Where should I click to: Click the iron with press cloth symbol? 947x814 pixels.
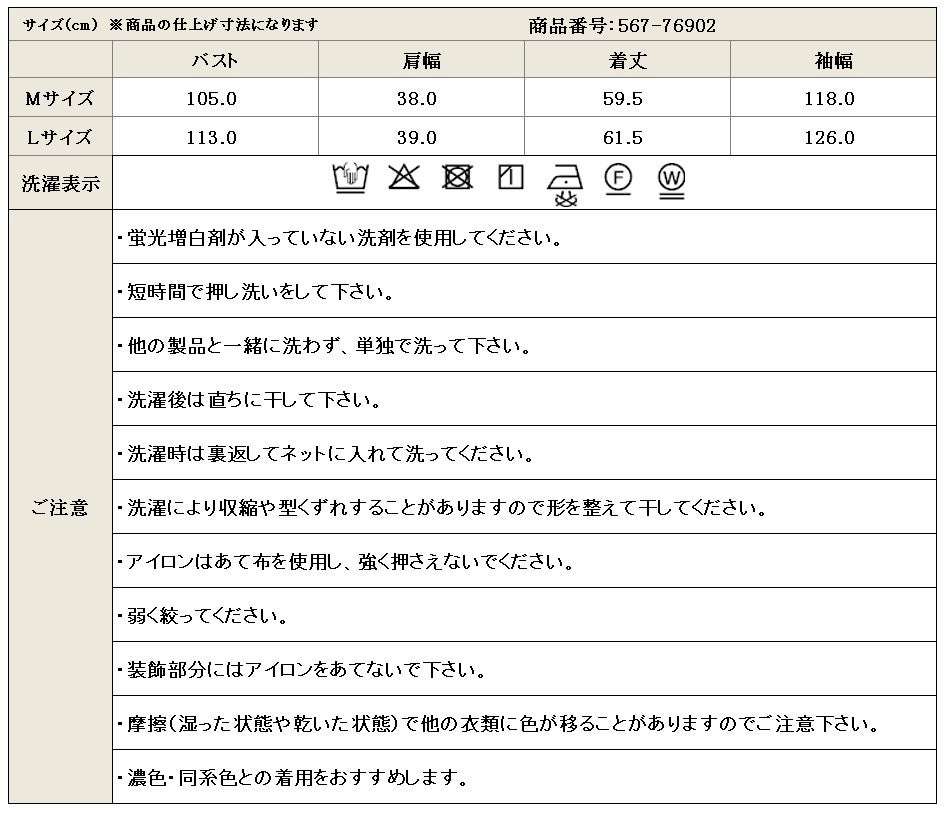[565, 185]
